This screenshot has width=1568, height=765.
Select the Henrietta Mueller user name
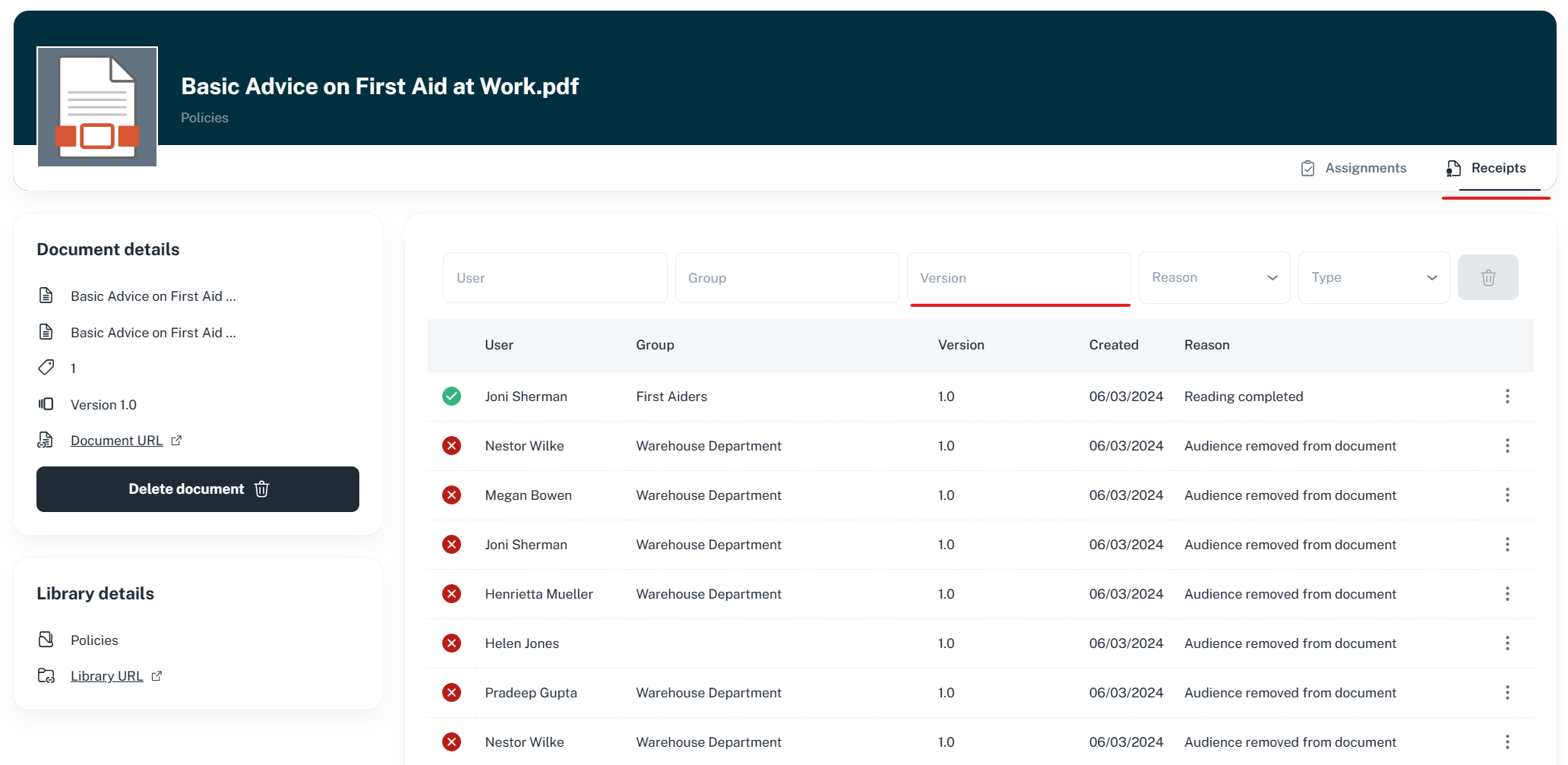coord(539,594)
